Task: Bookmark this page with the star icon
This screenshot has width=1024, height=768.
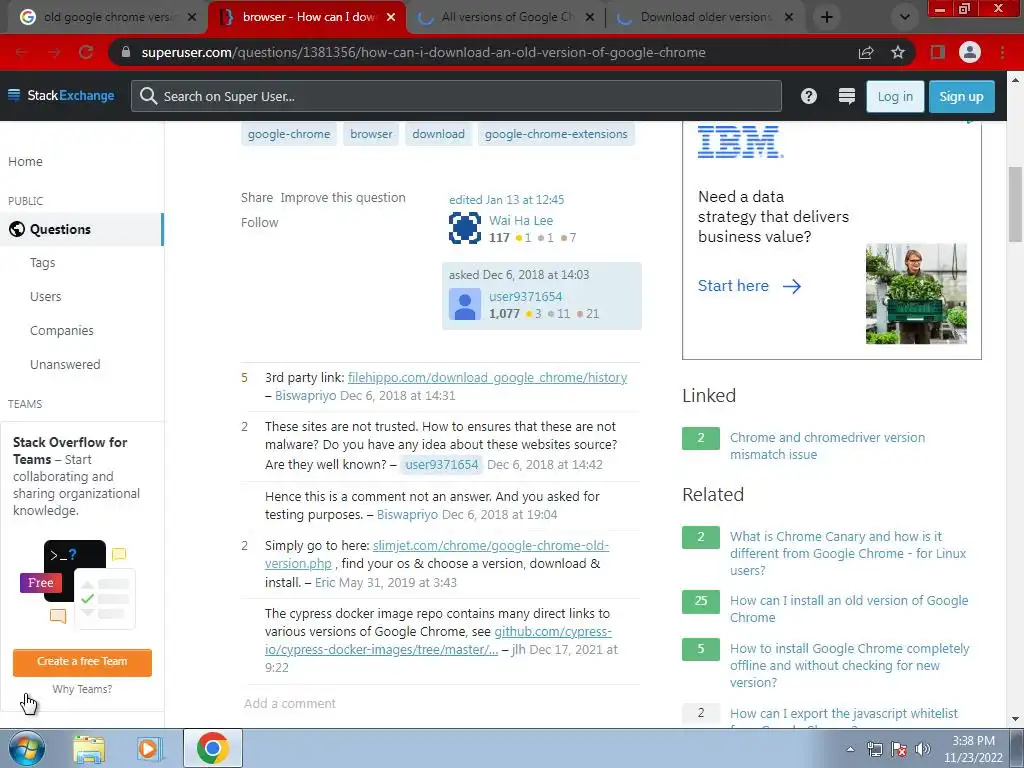Action: (x=898, y=52)
